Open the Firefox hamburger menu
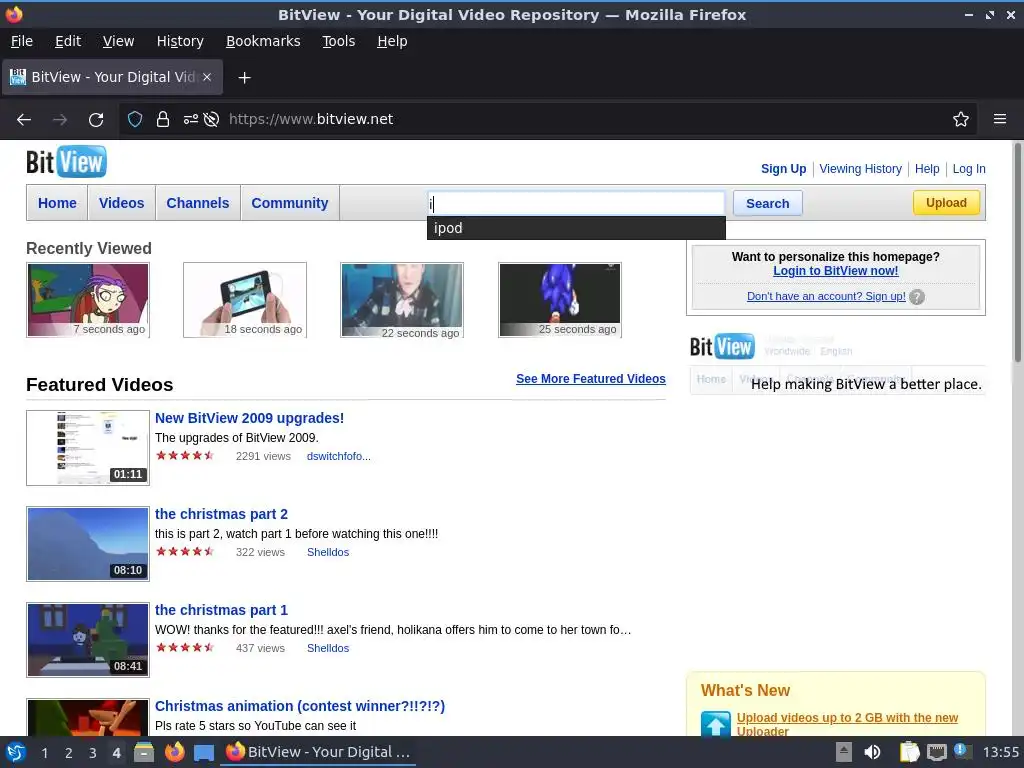Viewport: 1024px width, 768px height. 1000,120
